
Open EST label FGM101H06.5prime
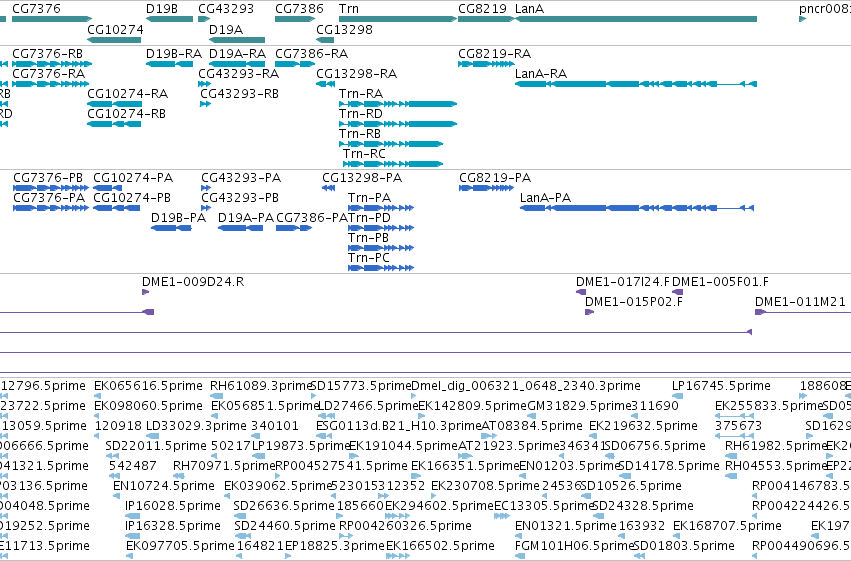coord(574,547)
